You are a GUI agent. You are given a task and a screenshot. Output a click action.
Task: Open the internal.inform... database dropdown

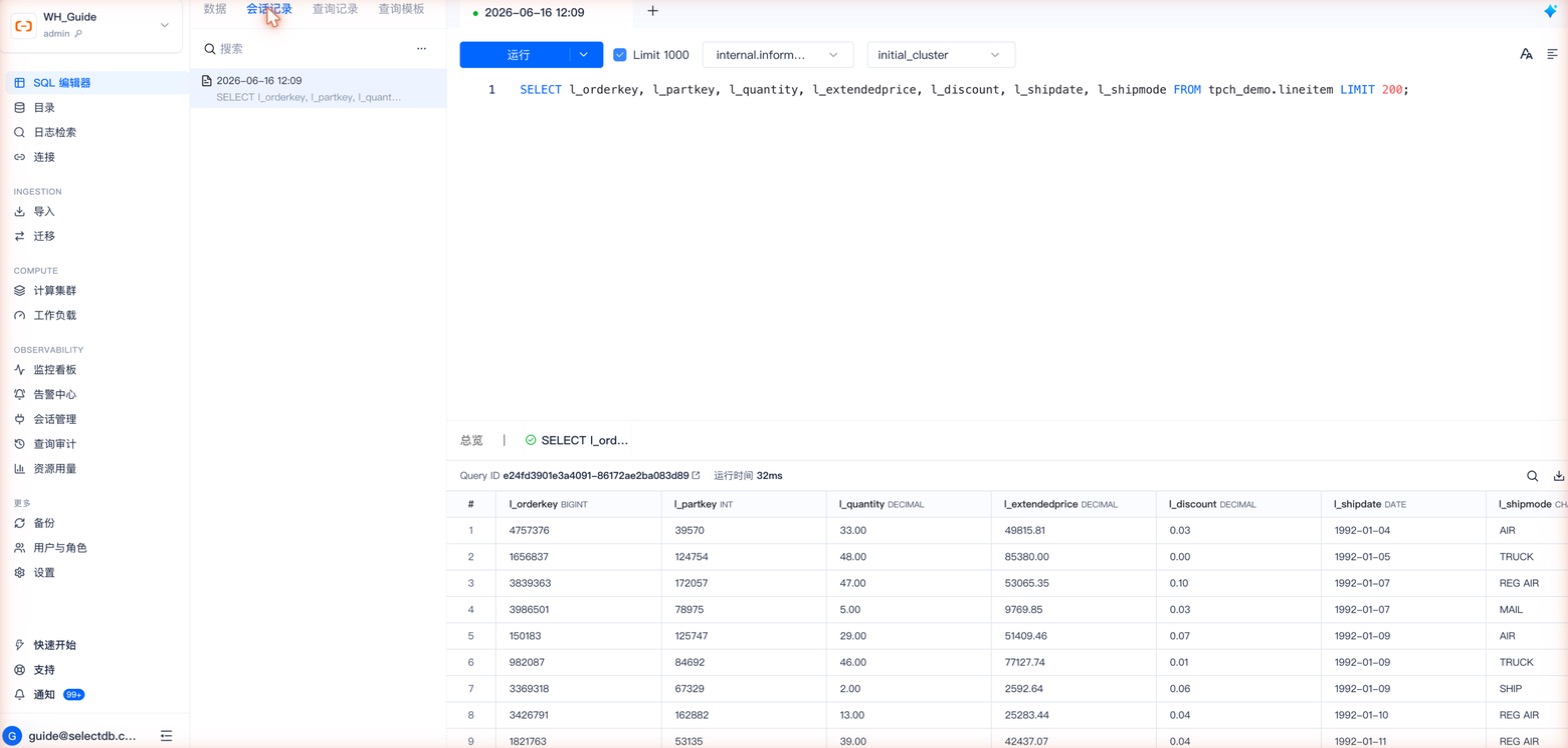[778, 55]
